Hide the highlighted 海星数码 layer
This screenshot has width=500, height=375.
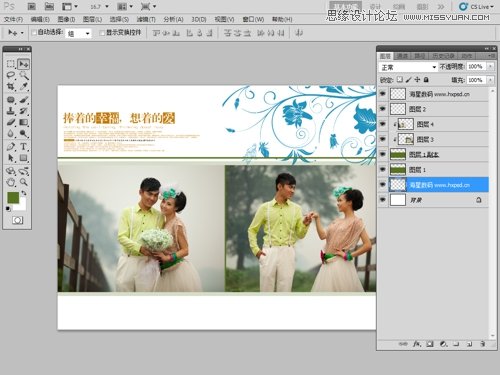(383, 184)
